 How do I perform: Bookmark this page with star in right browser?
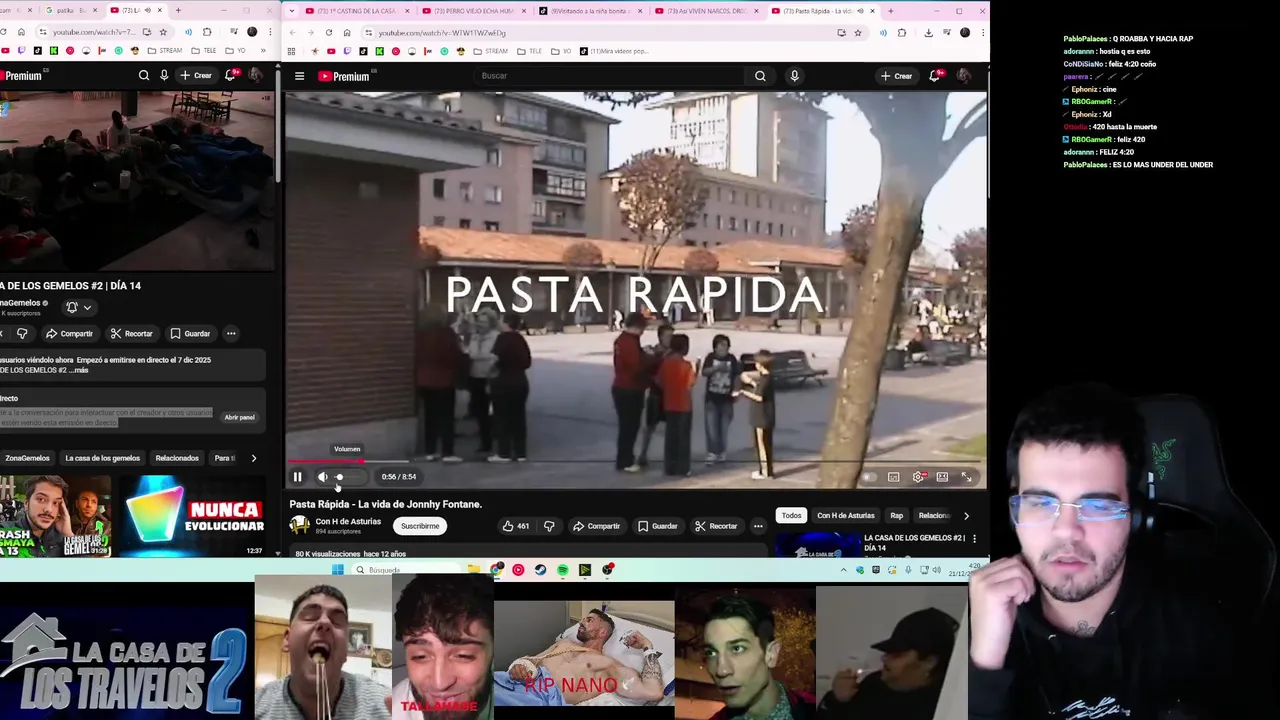click(857, 33)
